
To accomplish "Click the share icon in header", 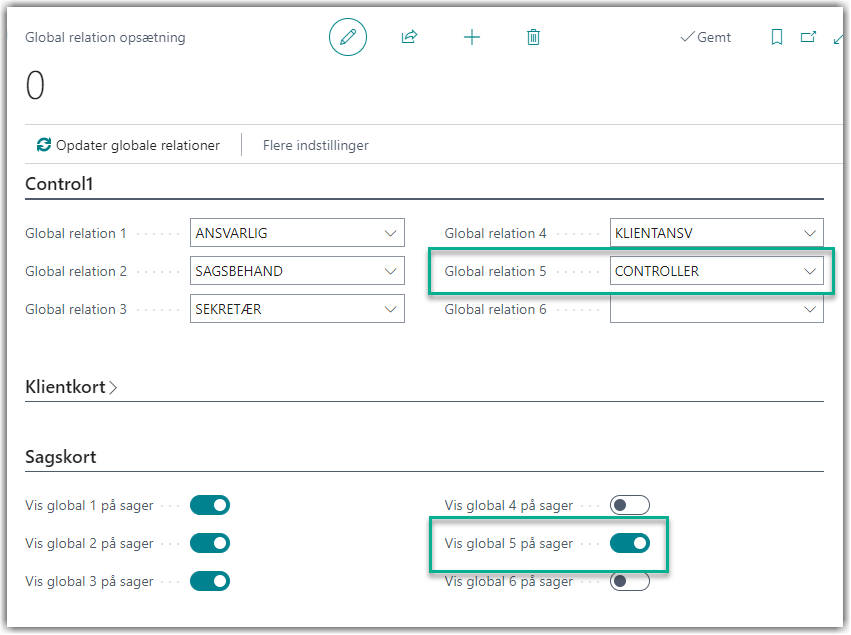I will click(409, 37).
